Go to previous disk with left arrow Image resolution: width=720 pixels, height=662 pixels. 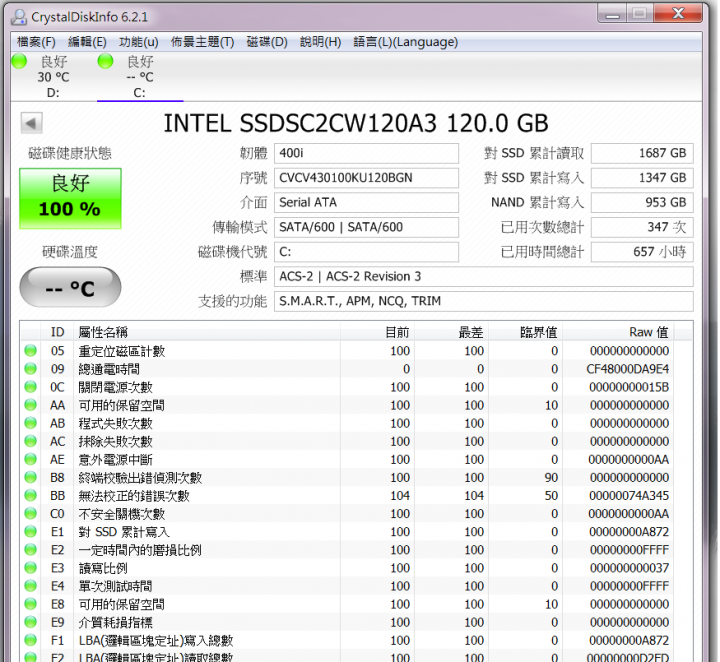(x=31, y=123)
